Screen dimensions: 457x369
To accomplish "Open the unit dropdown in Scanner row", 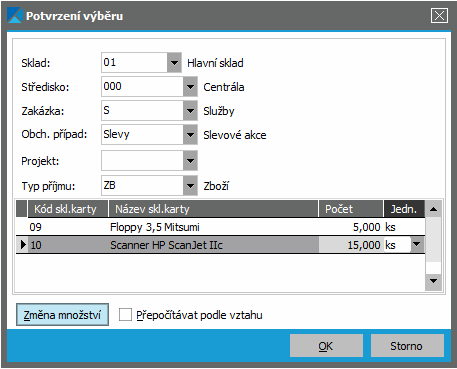I will [416, 245].
